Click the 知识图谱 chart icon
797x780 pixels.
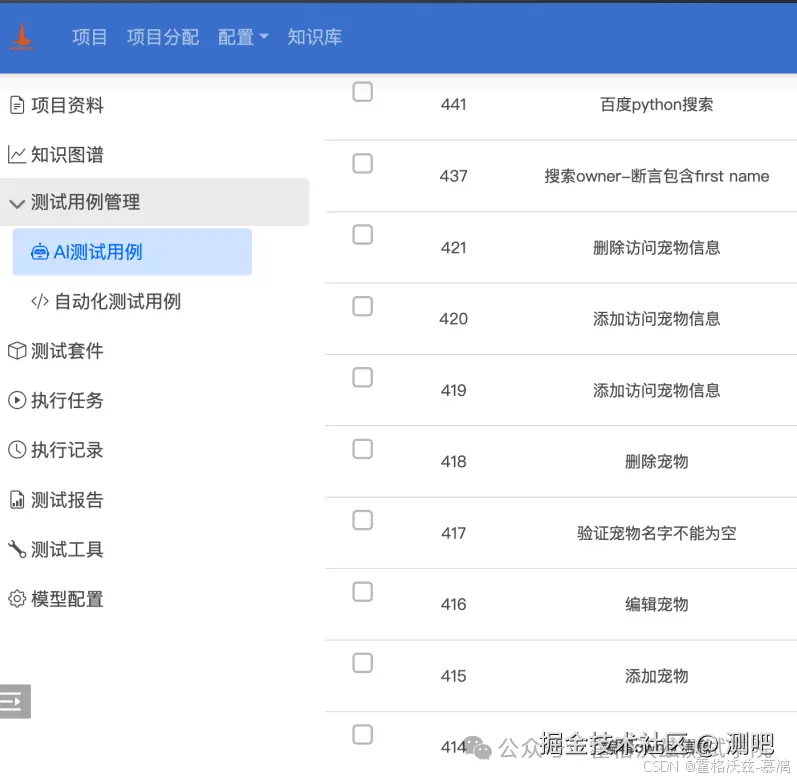16,155
